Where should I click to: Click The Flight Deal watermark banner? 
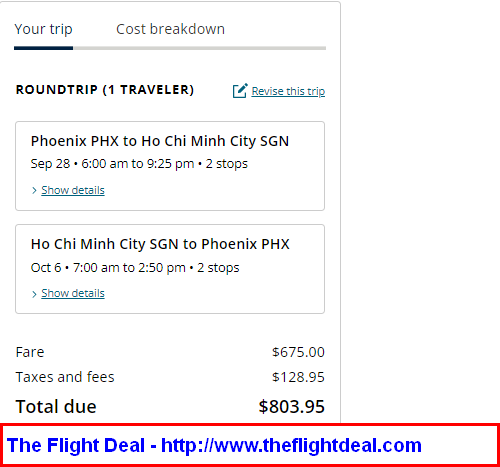[250, 445]
